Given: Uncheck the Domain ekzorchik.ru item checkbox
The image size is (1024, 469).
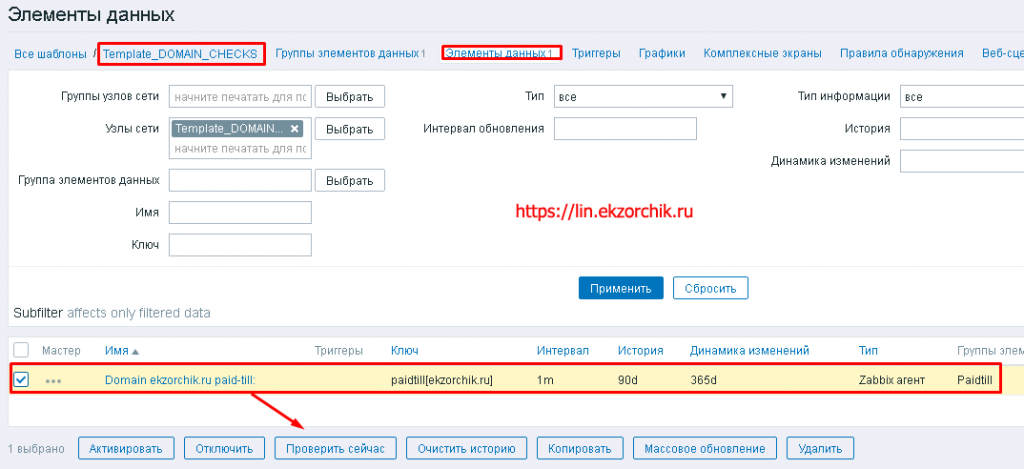Looking at the screenshot, I should click(22, 380).
